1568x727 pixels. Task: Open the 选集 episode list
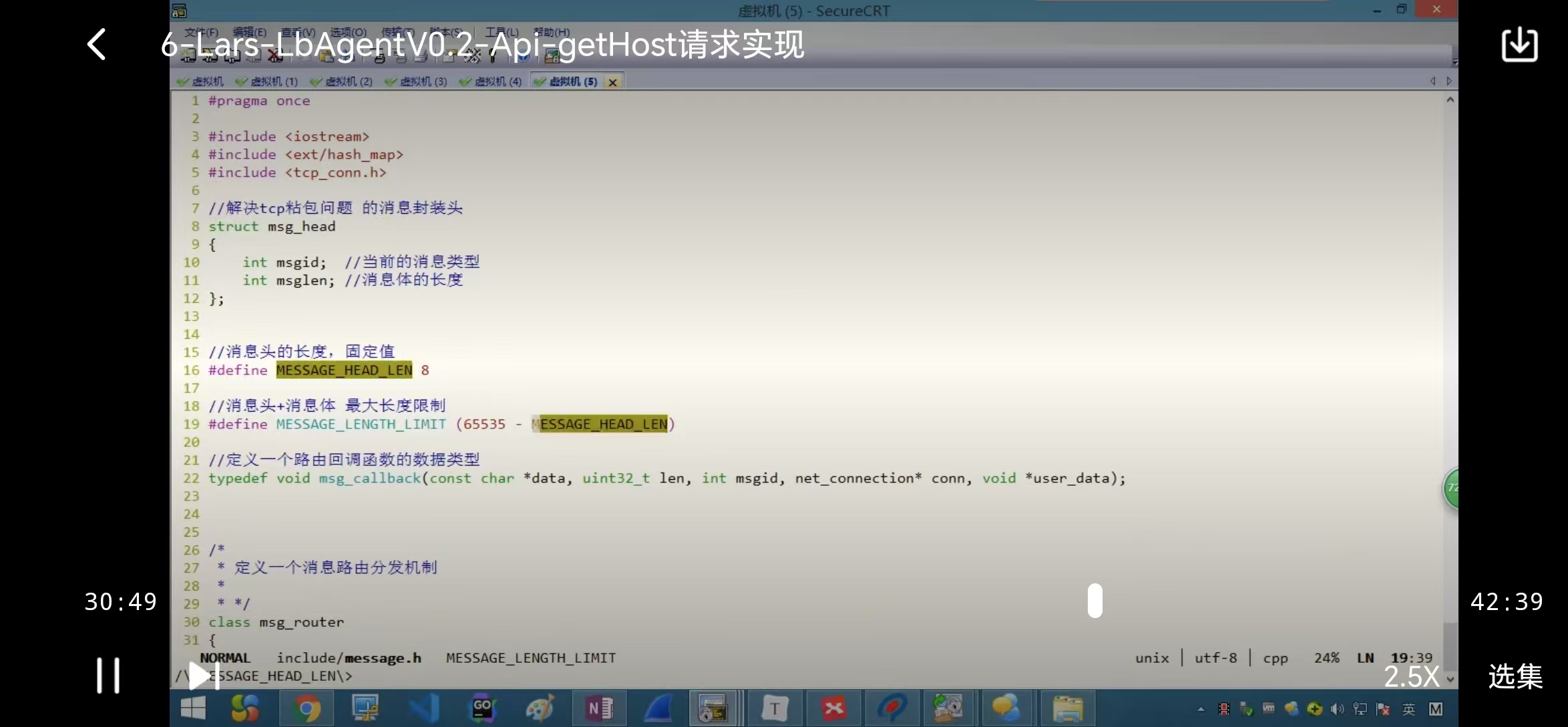[1515, 677]
